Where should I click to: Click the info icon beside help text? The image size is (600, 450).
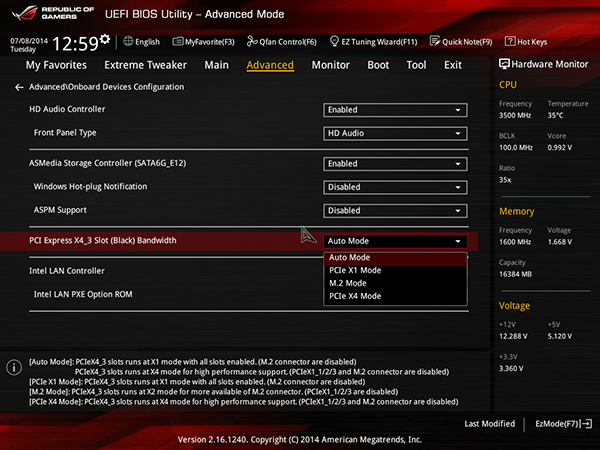14,367
